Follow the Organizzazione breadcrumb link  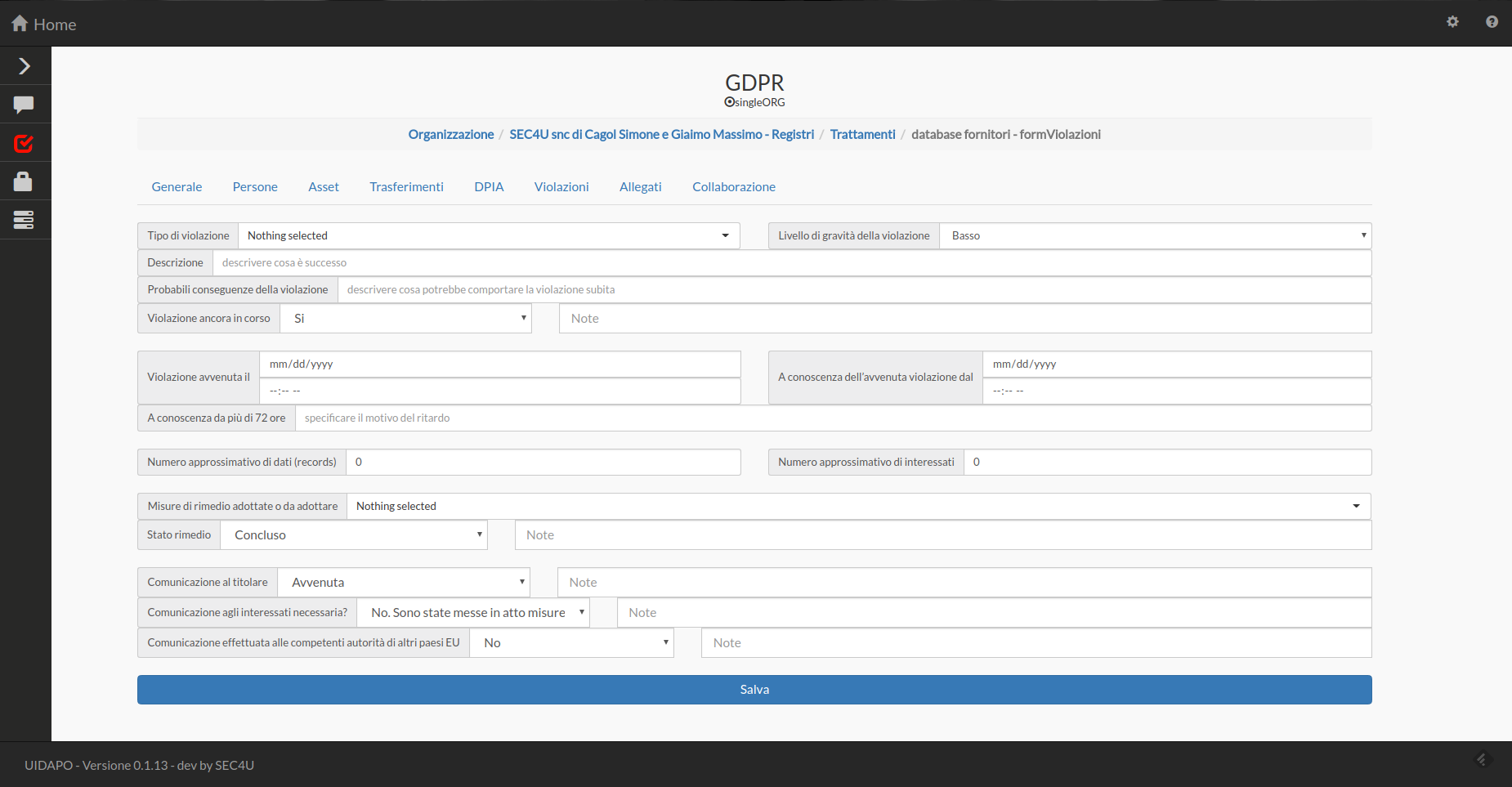coord(451,135)
